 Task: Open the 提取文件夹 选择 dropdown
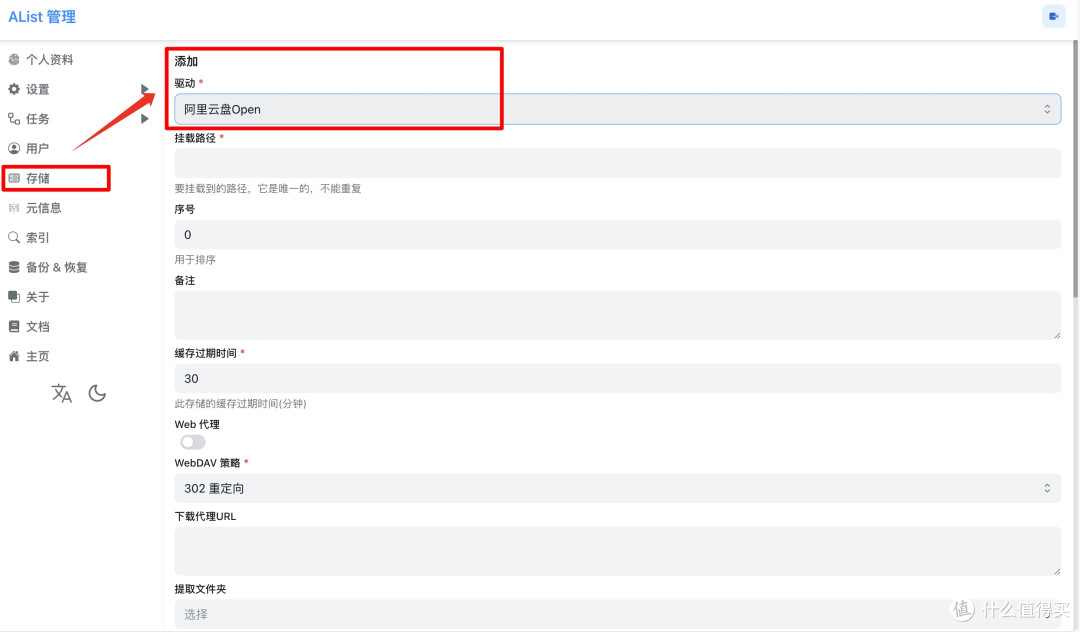point(617,614)
